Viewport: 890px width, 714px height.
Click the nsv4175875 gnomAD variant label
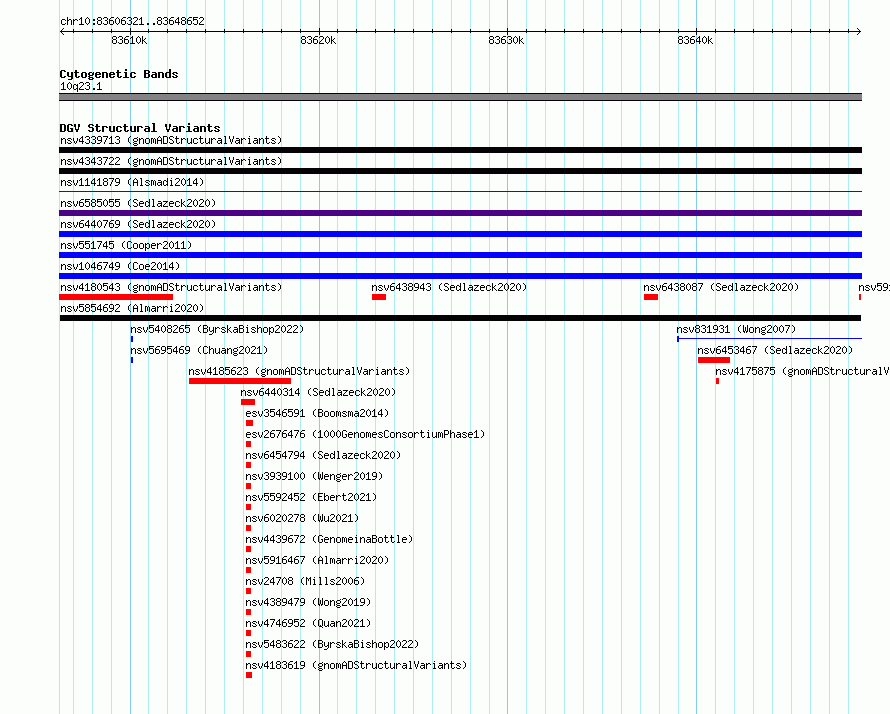pyautogui.click(x=802, y=371)
